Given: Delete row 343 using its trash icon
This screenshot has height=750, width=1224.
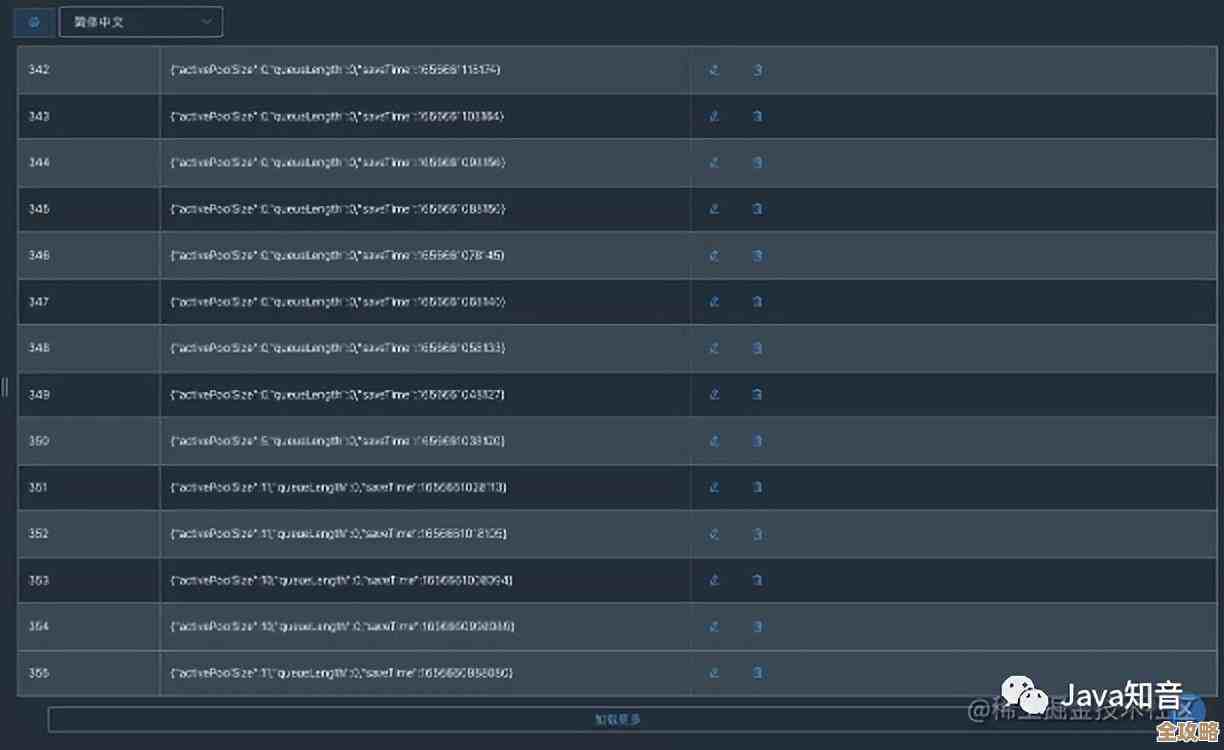Looking at the screenshot, I should 757,116.
